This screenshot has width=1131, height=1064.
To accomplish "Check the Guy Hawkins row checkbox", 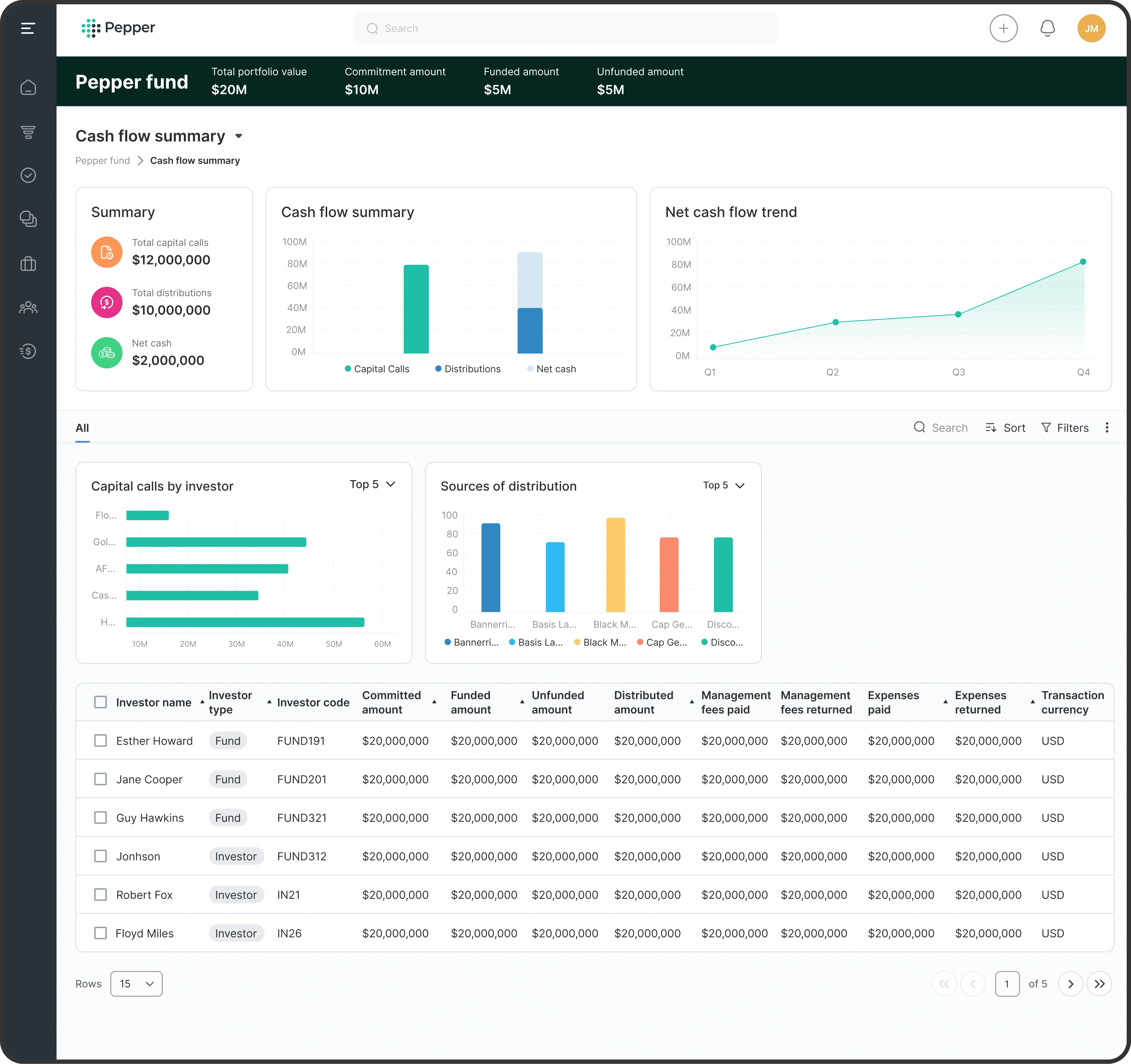I will click(x=100, y=818).
